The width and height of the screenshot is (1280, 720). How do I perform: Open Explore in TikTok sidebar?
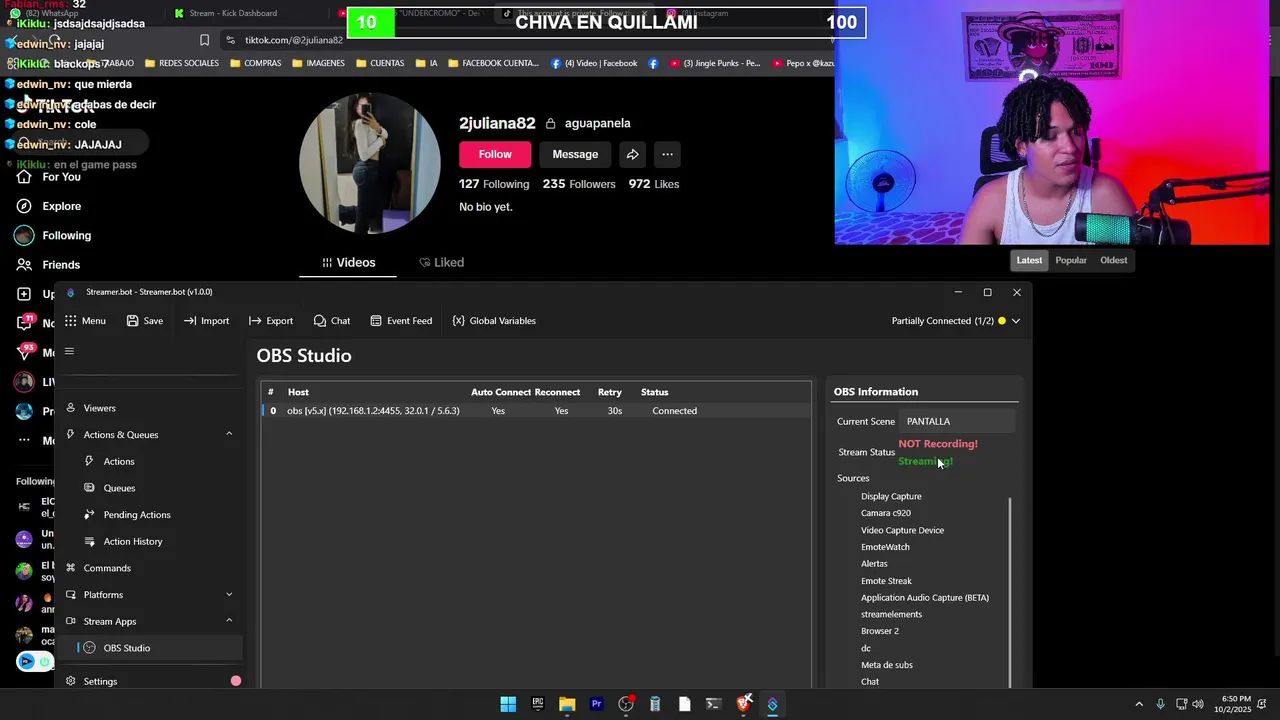pos(48,206)
